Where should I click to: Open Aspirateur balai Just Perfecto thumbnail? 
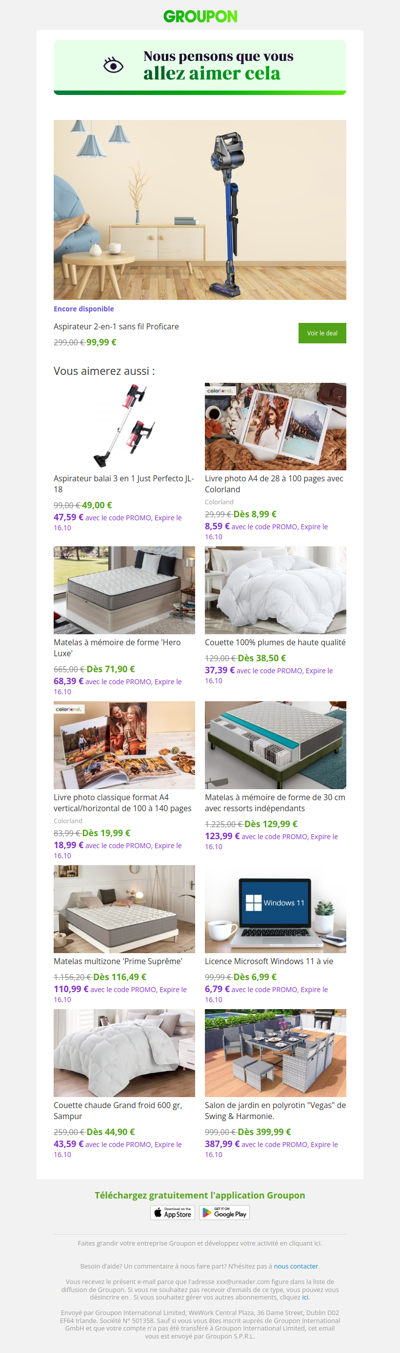click(125, 426)
